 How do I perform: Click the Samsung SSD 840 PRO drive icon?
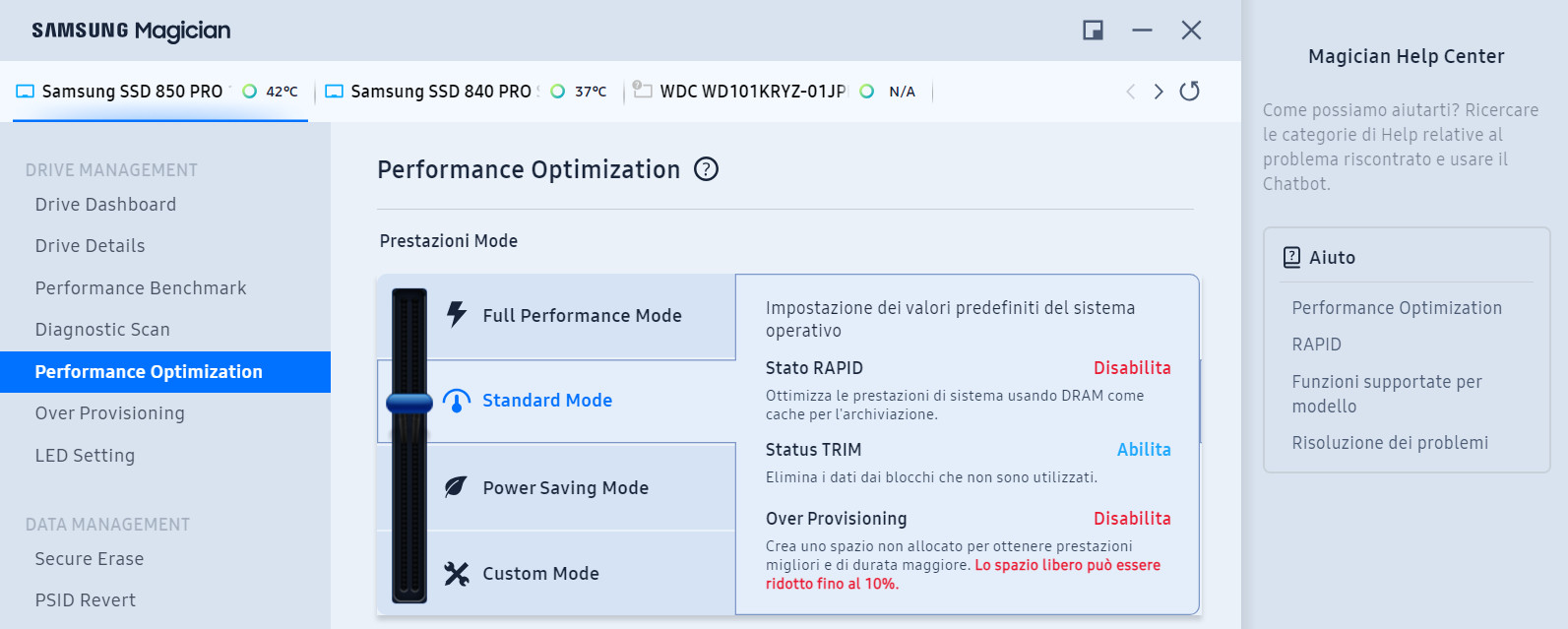[335, 92]
